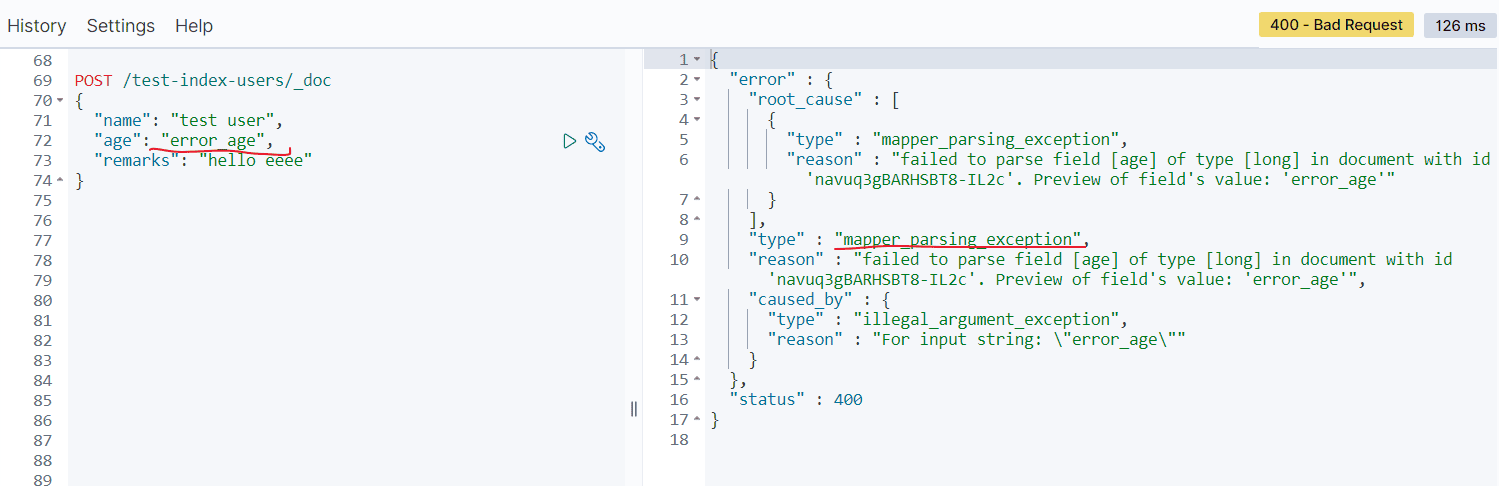
Task: Collapse the request body at line 70
Action: coord(60,101)
